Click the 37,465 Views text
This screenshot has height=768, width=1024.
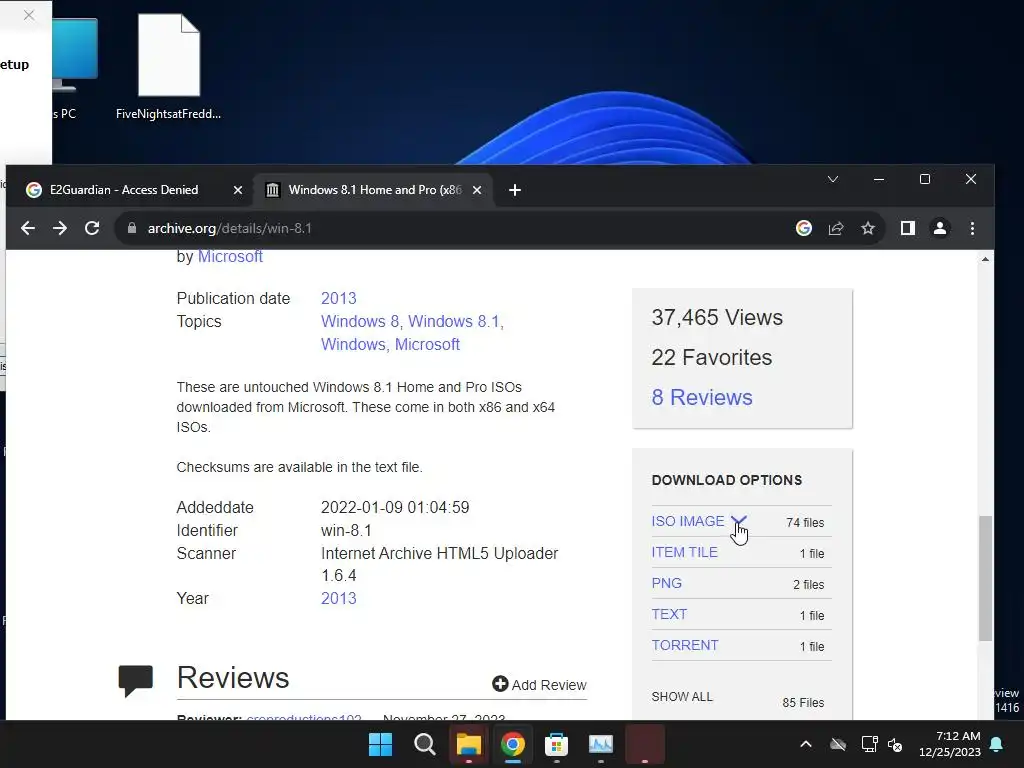717,317
